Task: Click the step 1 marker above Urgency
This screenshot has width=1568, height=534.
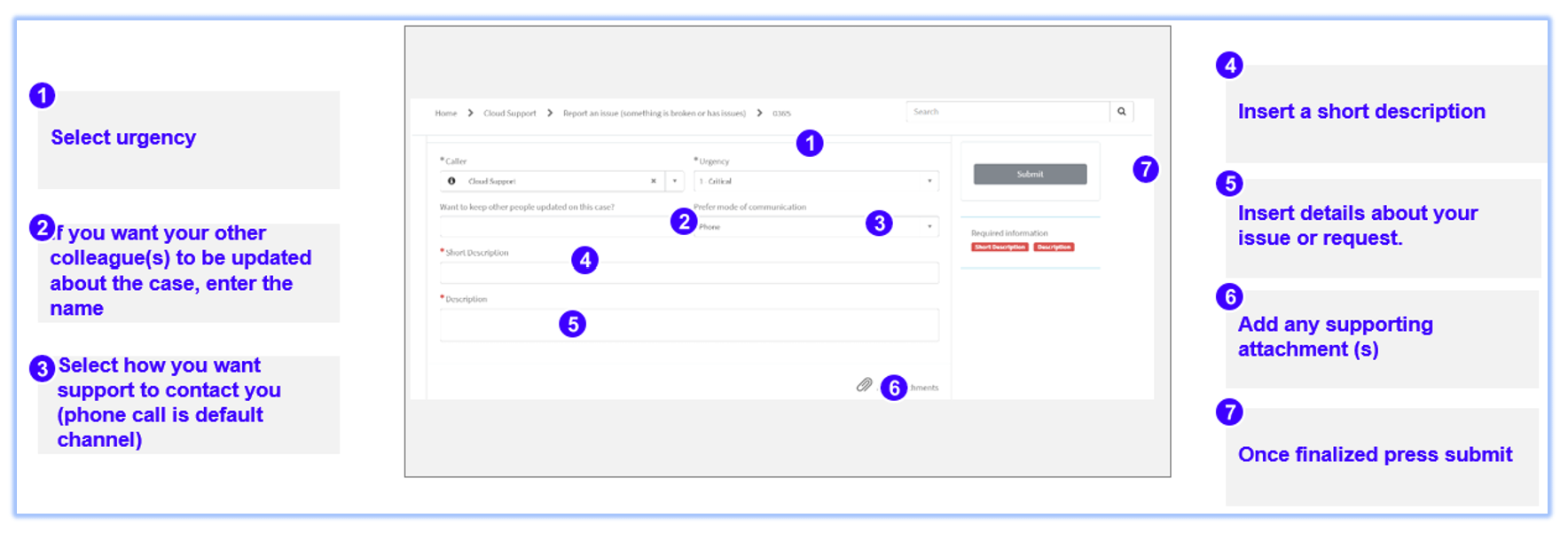Action: click(809, 143)
